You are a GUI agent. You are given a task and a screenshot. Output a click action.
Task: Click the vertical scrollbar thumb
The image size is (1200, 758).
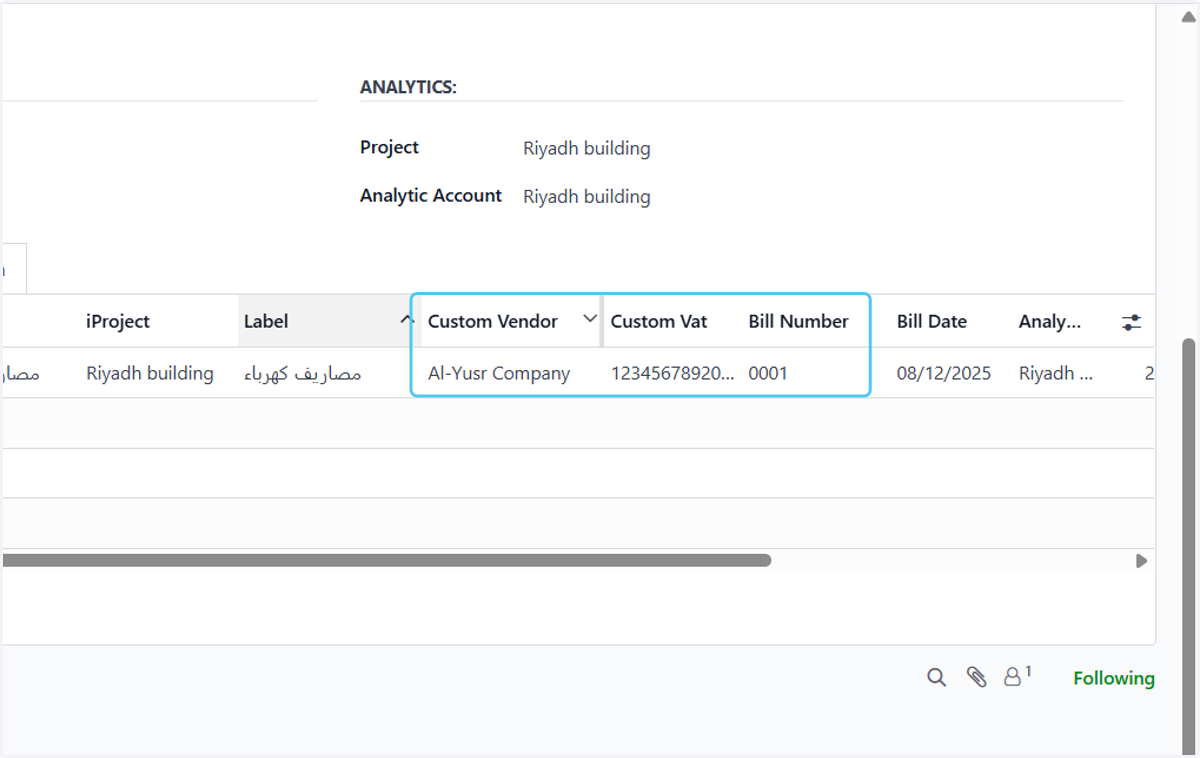point(1188,545)
